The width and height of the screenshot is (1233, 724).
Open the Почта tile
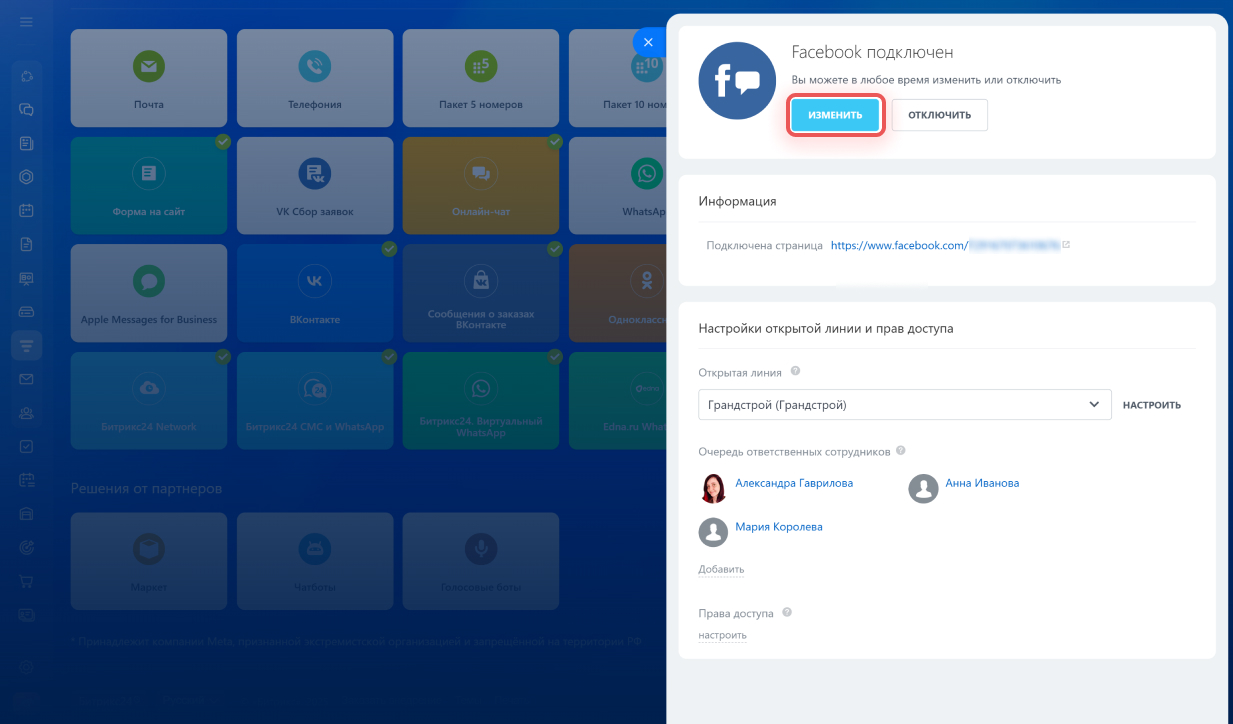tap(149, 78)
